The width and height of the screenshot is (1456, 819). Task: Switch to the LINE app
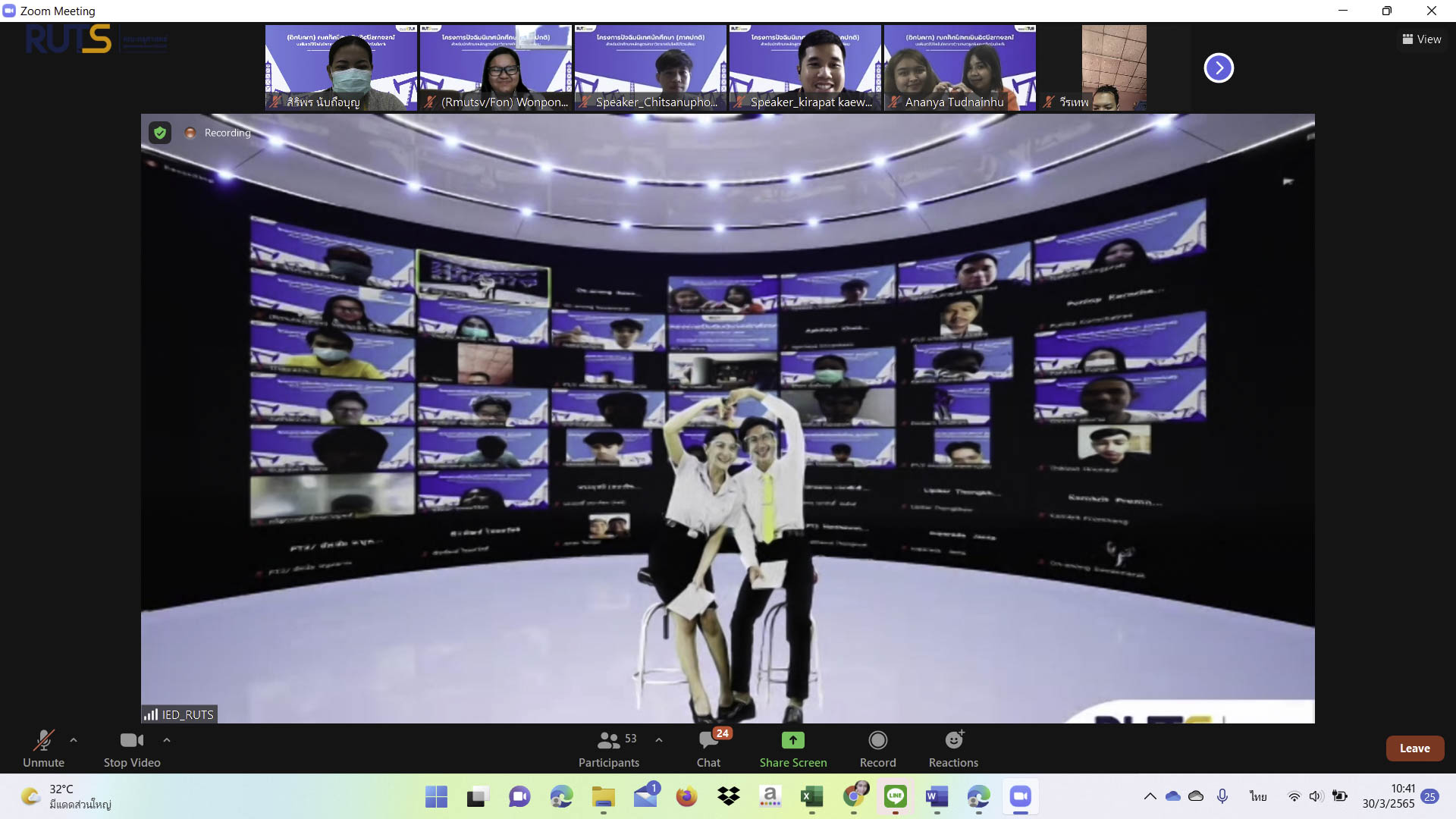click(x=896, y=796)
